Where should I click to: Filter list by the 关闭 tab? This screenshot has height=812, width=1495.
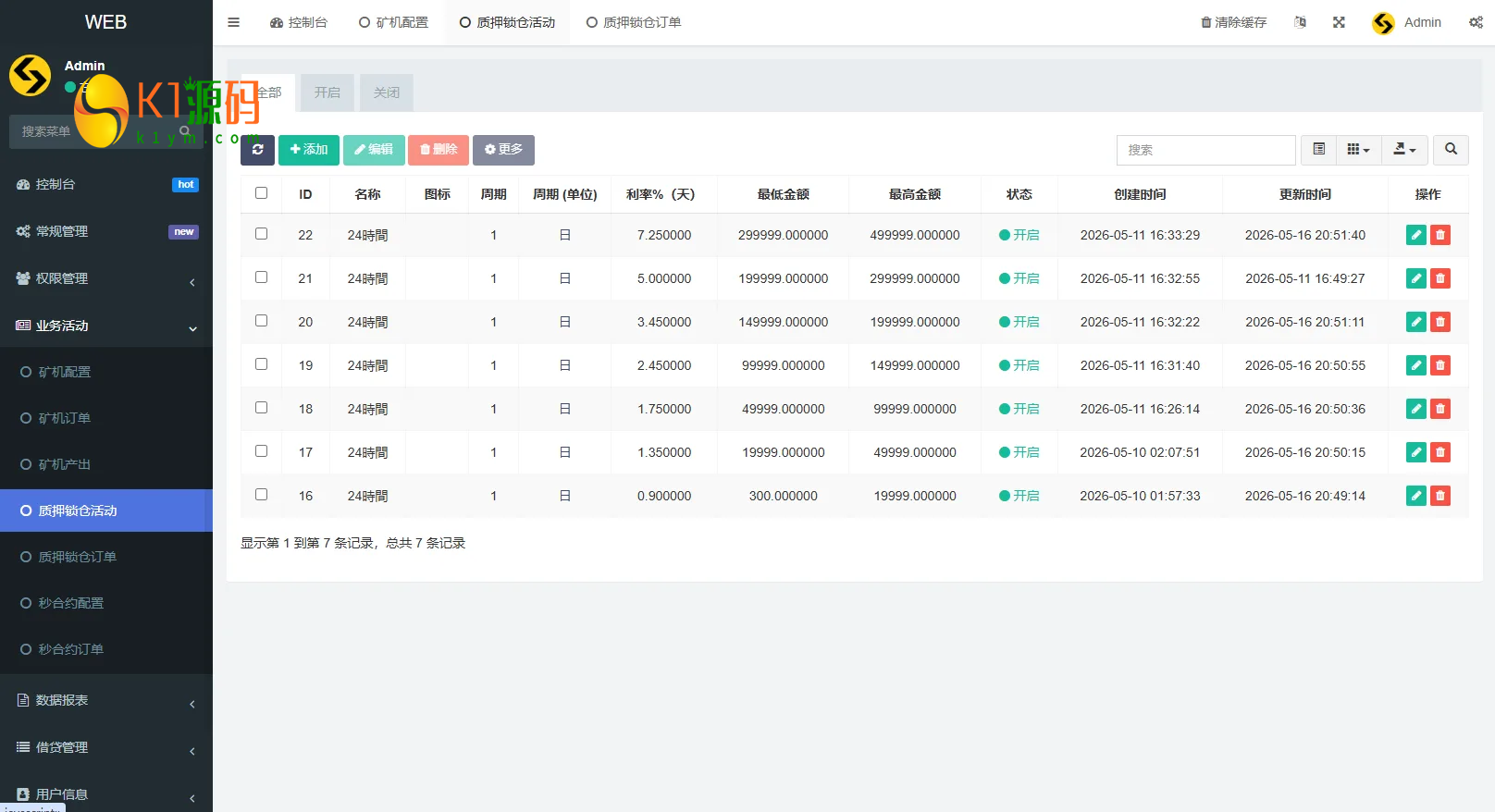click(387, 92)
